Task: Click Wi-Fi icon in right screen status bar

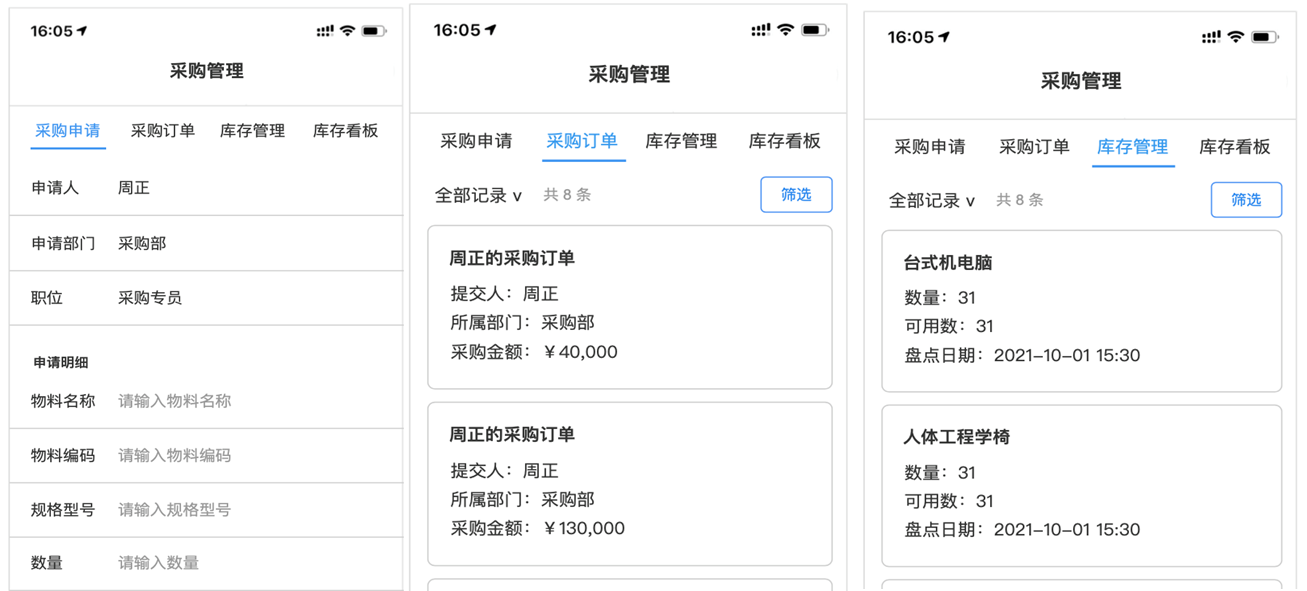Action: 1236,37
